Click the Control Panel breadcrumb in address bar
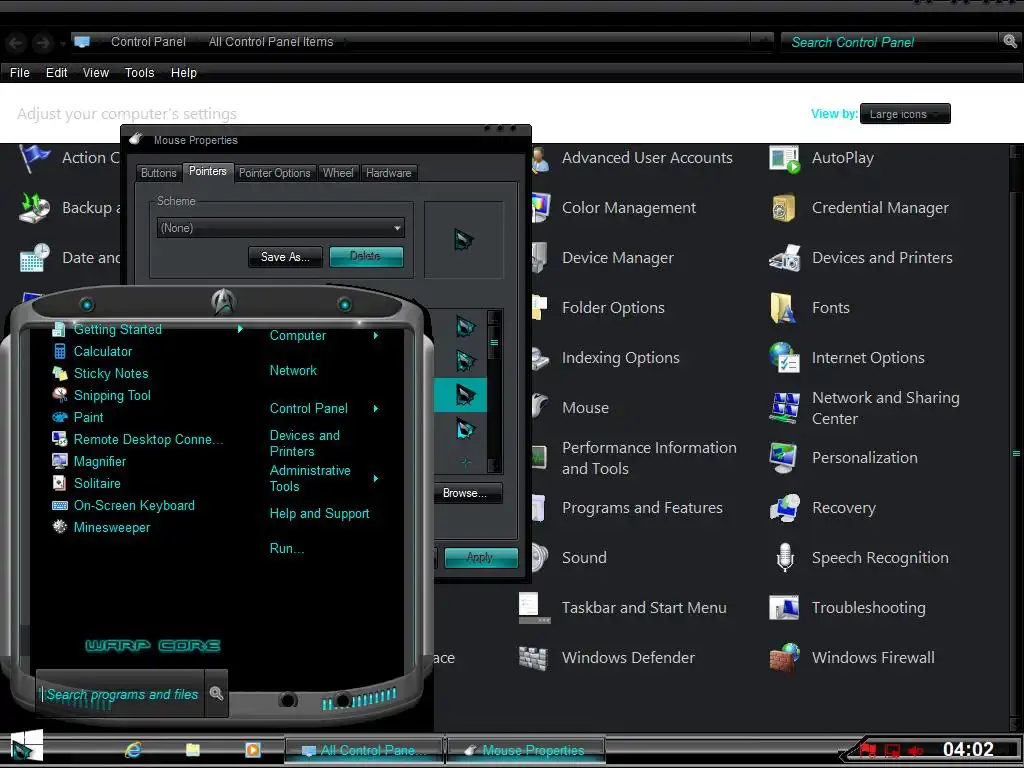This screenshot has height=768, width=1024. tap(148, 42)
